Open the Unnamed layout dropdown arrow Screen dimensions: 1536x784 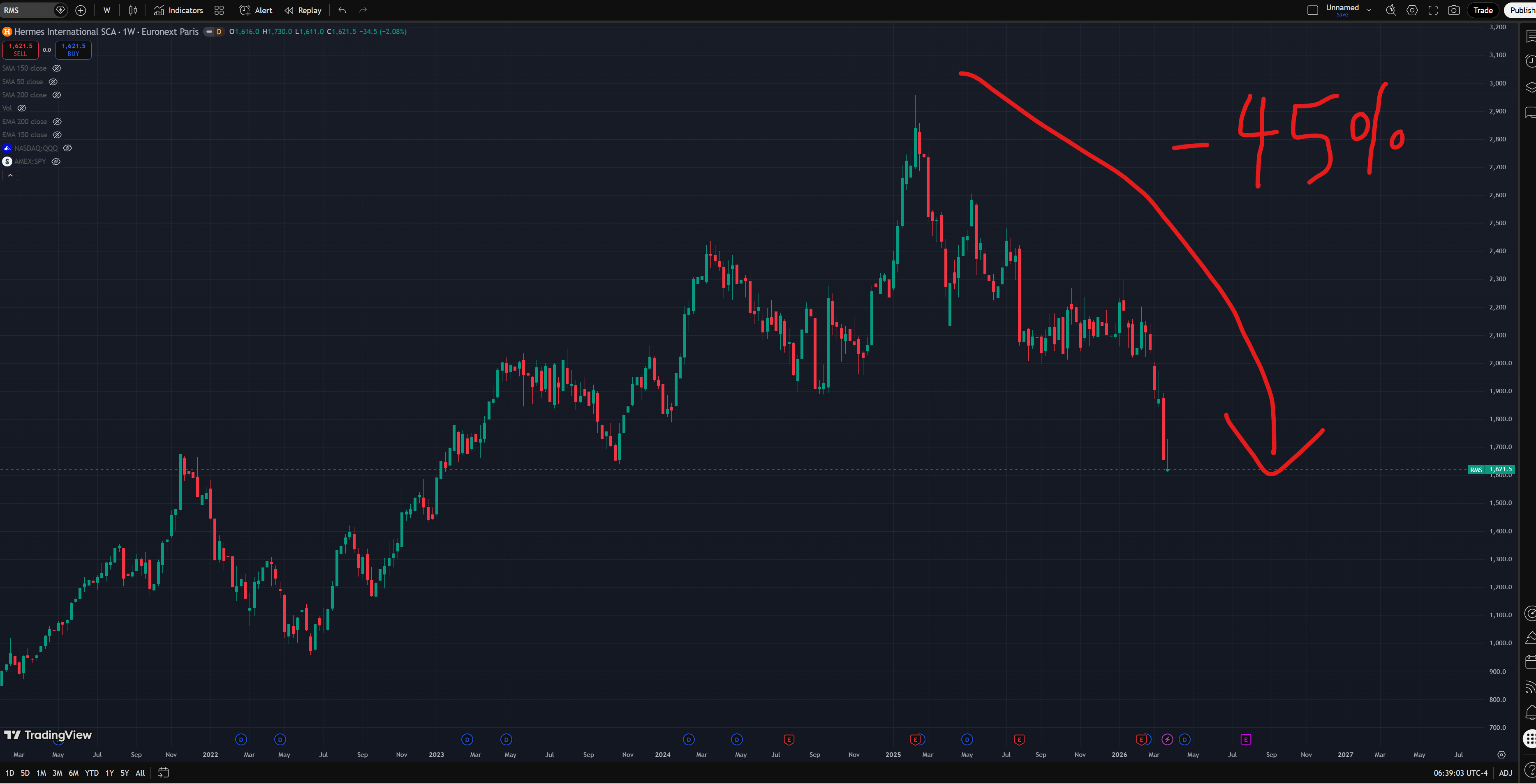pyautogui.click(x=1368, y=10)
